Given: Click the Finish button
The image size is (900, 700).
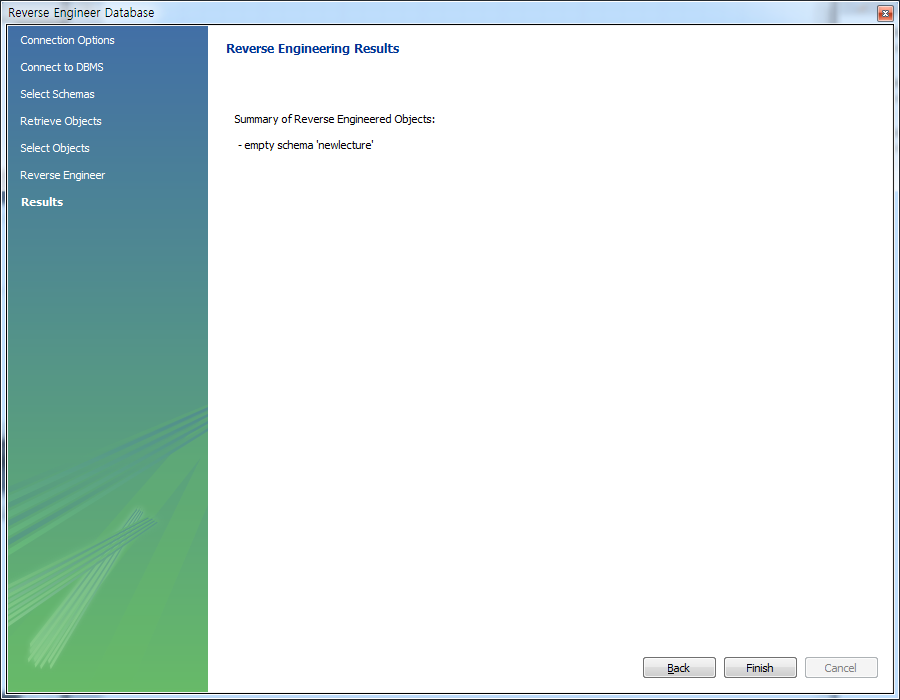Looking at the screenshot, I should 760,667.
